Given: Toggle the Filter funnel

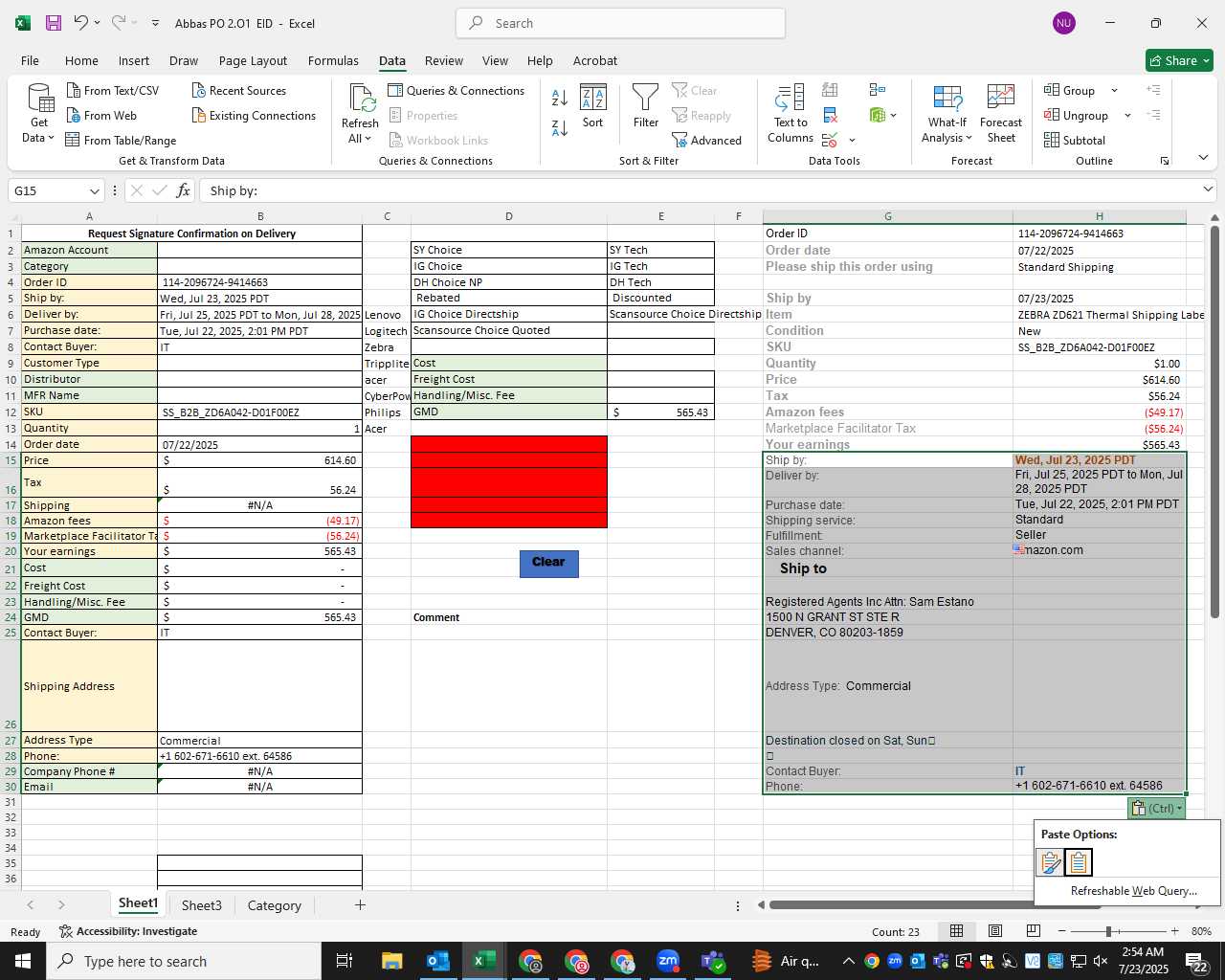Looking at the screenshot, I should pos(646,106).
